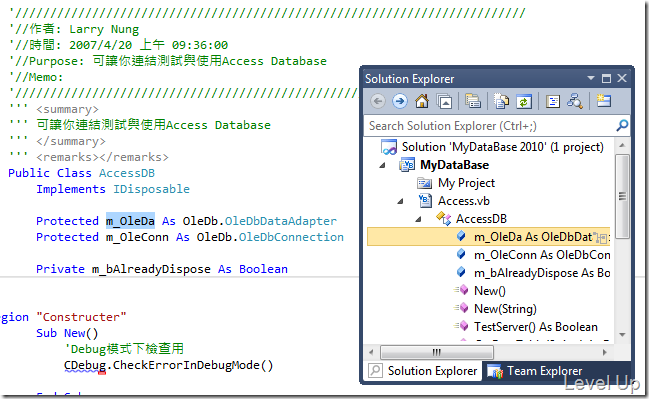Click the horizontal scrollbar thumb in Solution Explorer
649x399 pixels.
tap(437, 352)
